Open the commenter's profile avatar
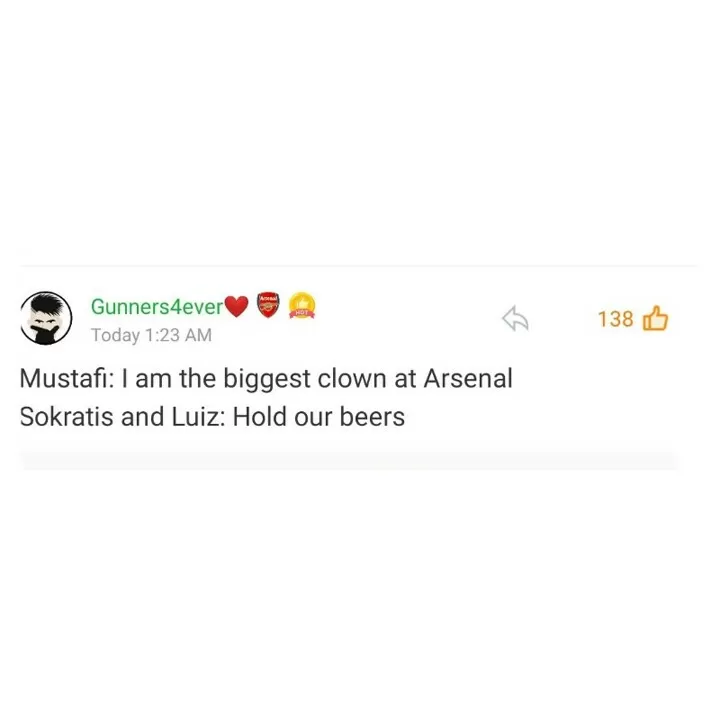The image size is (720, 720). coord(46,318)
